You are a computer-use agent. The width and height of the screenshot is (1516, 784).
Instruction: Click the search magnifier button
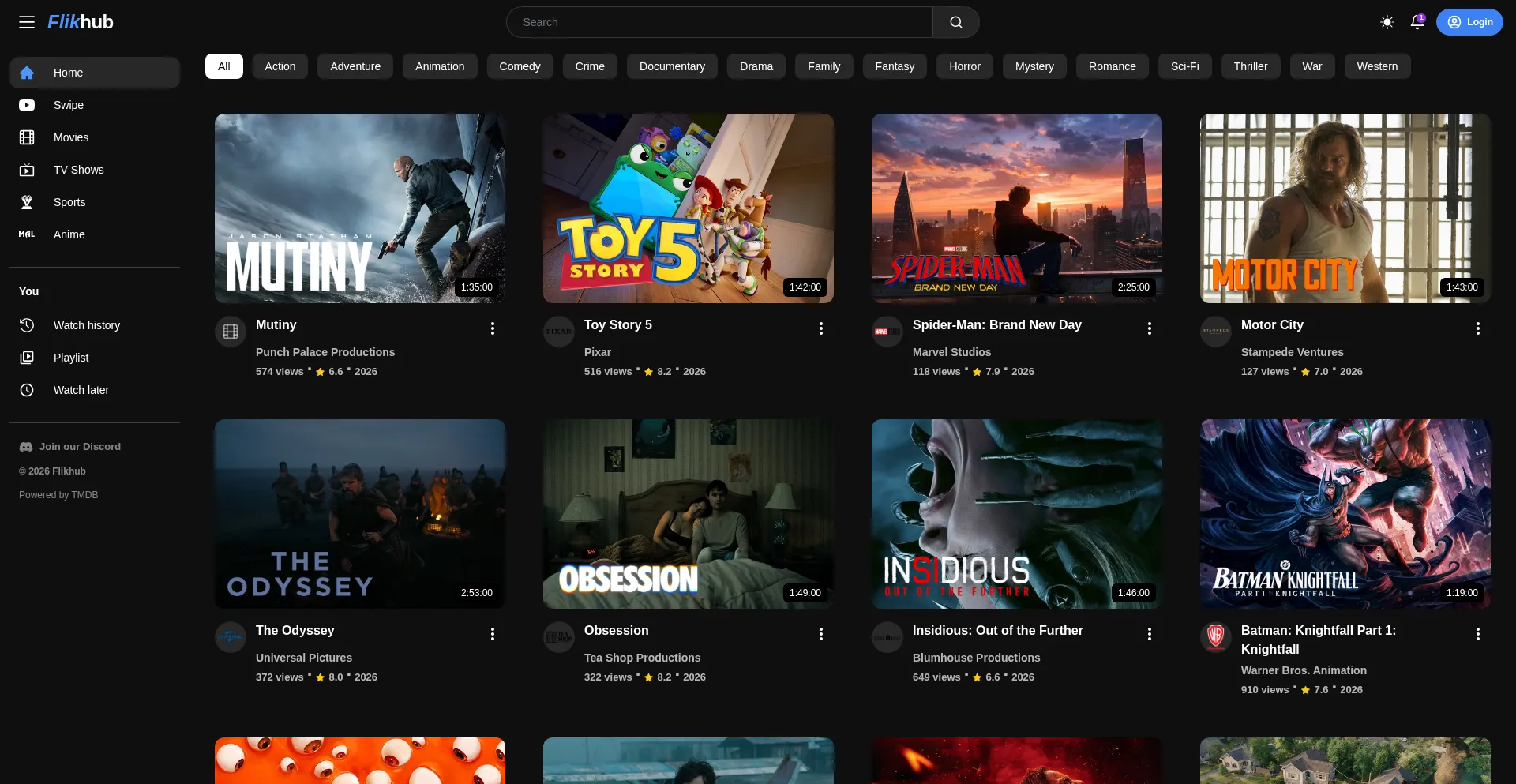point(955,22)
